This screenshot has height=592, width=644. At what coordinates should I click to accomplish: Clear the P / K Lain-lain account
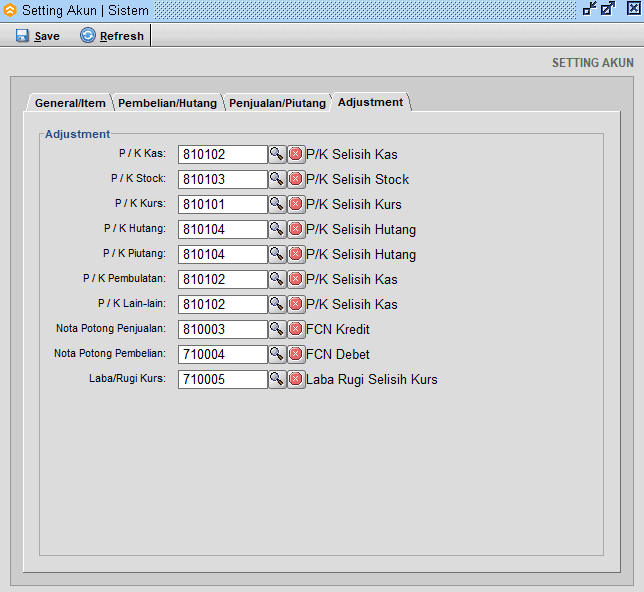(x=296, y=304)
